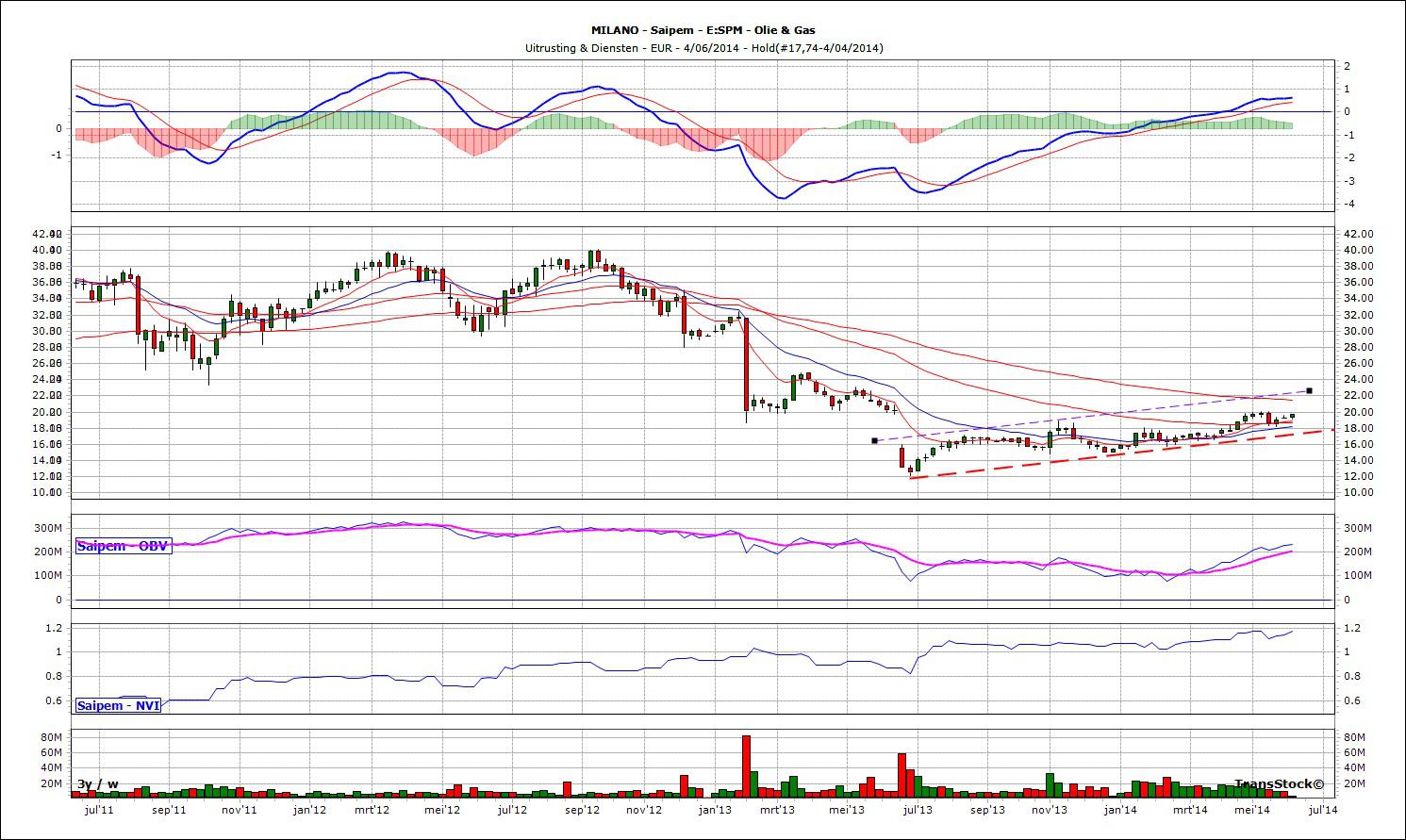This screenshot has width=1406, height=840.
Task: Click the '10.00' price label on the right axis
Action: (1359, 492)
